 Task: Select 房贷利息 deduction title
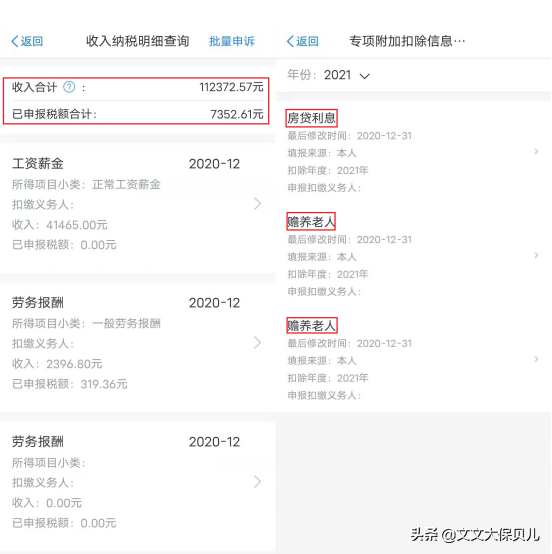[311, 118]
